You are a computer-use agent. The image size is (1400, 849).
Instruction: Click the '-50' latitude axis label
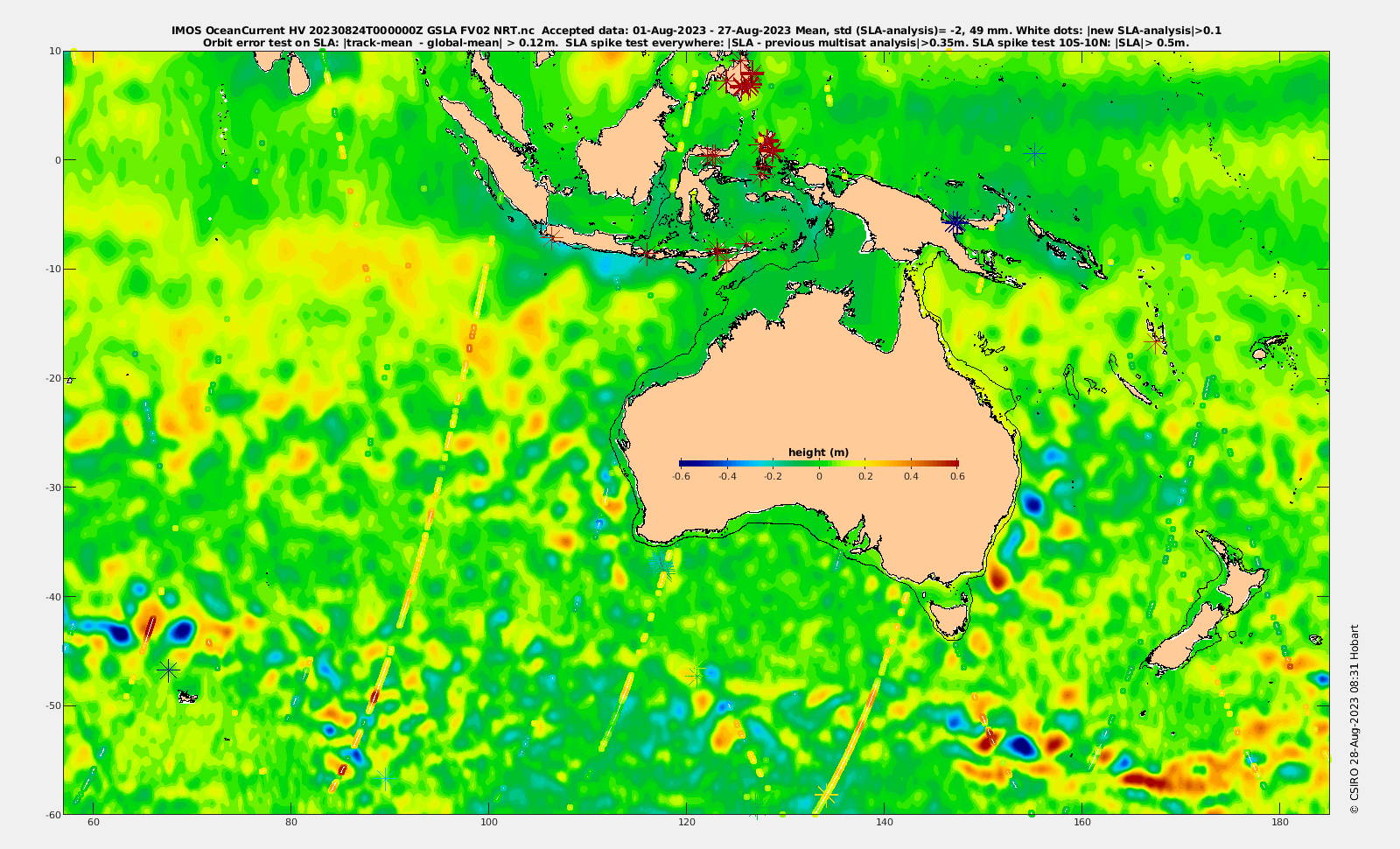(52, 705)
